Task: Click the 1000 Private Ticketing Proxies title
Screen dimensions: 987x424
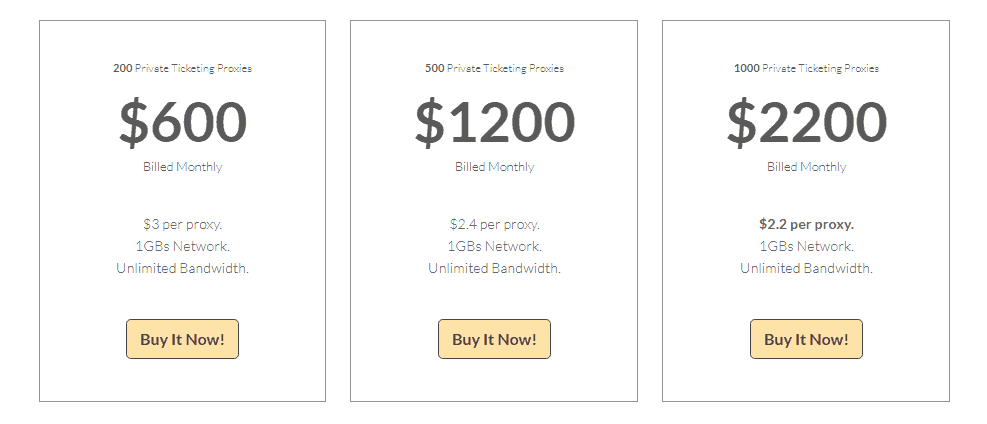Action: pos(806,68)
